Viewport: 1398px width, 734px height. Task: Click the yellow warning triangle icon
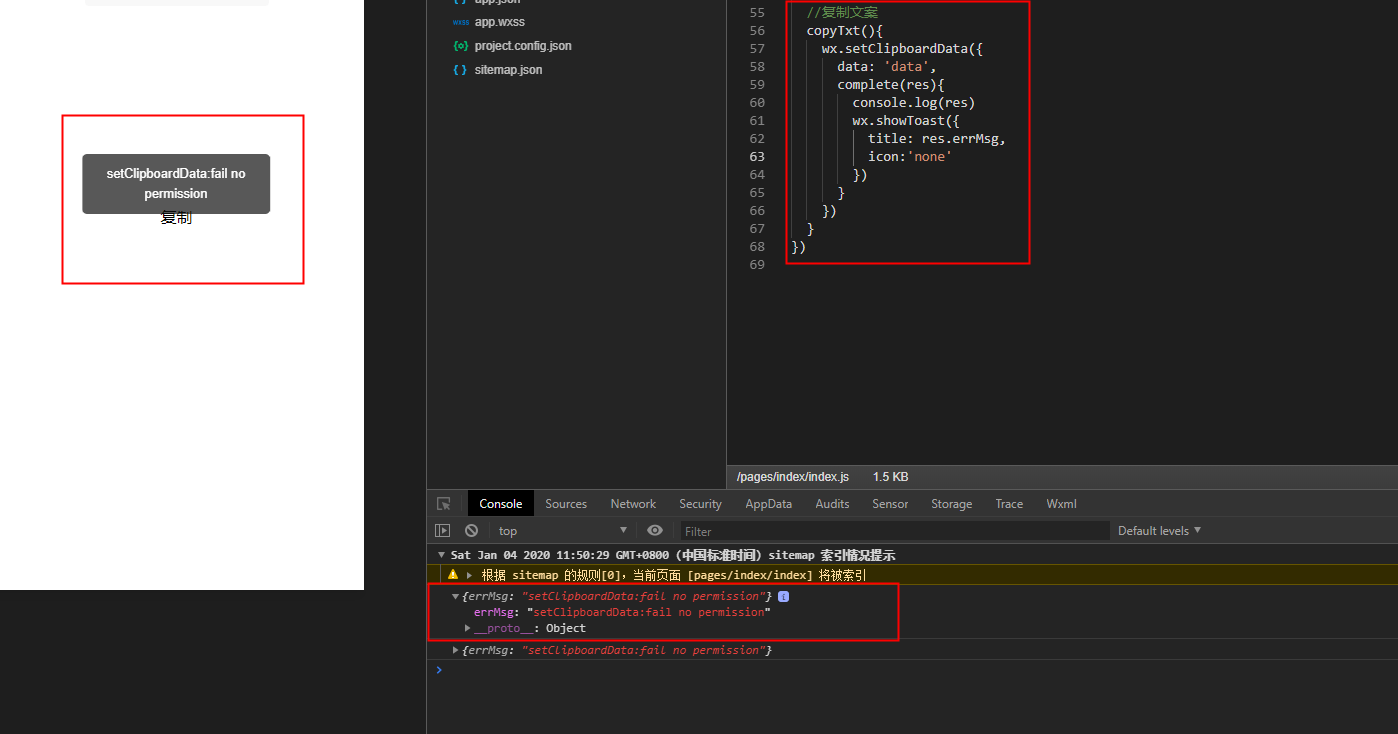tap(453, 575)
